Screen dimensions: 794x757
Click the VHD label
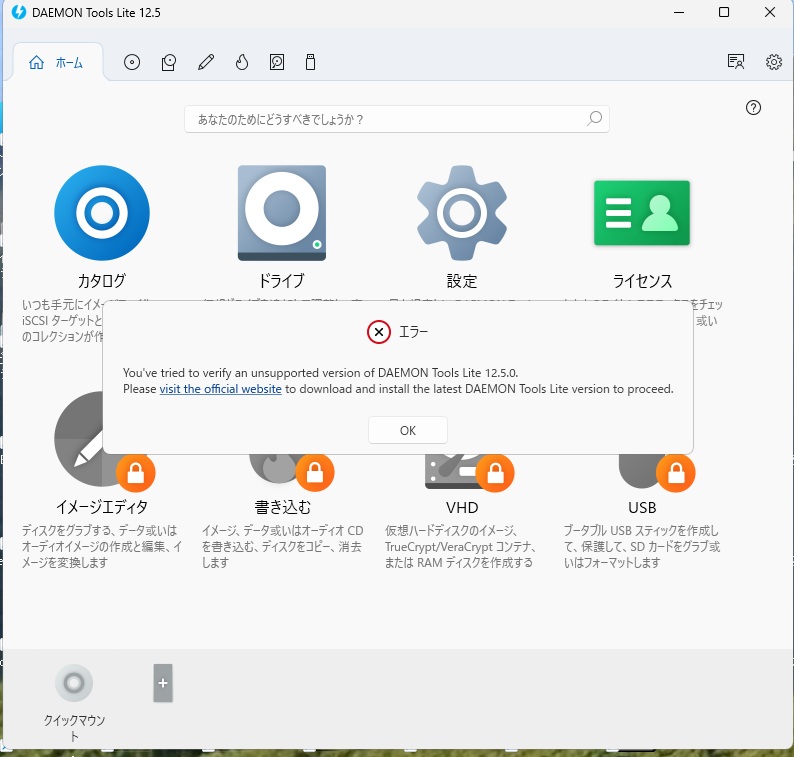click(462, 507)
